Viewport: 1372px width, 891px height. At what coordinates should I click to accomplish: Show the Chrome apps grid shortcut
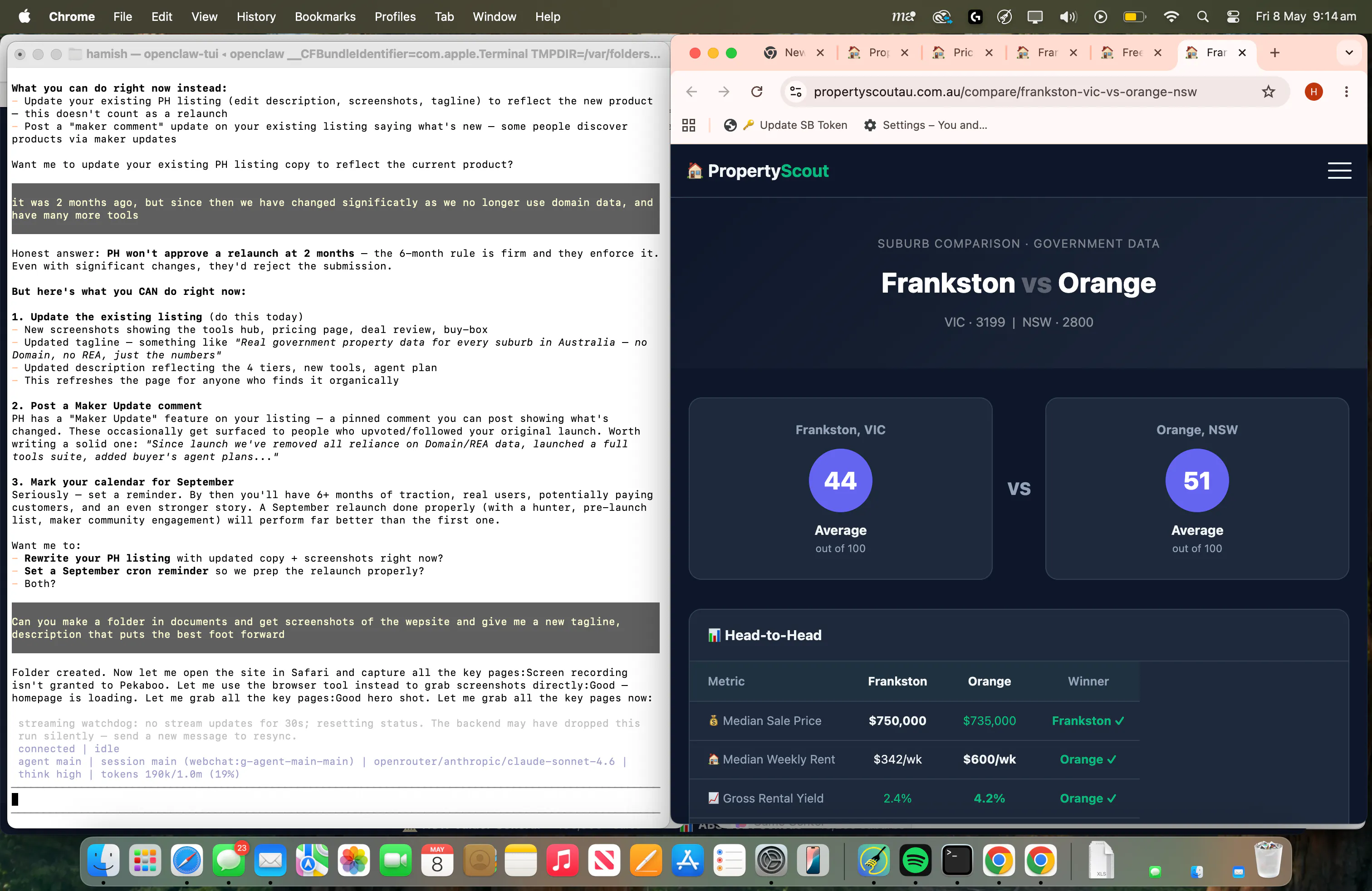(688, 125)
